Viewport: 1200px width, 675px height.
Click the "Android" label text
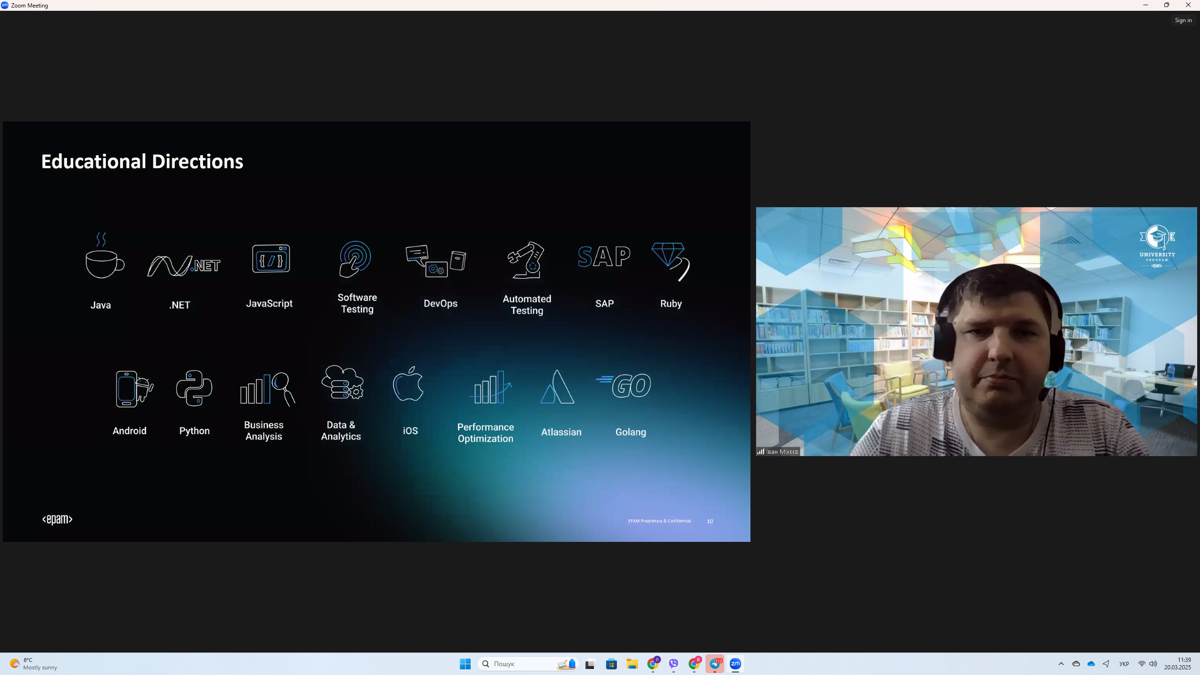(130, 431)
